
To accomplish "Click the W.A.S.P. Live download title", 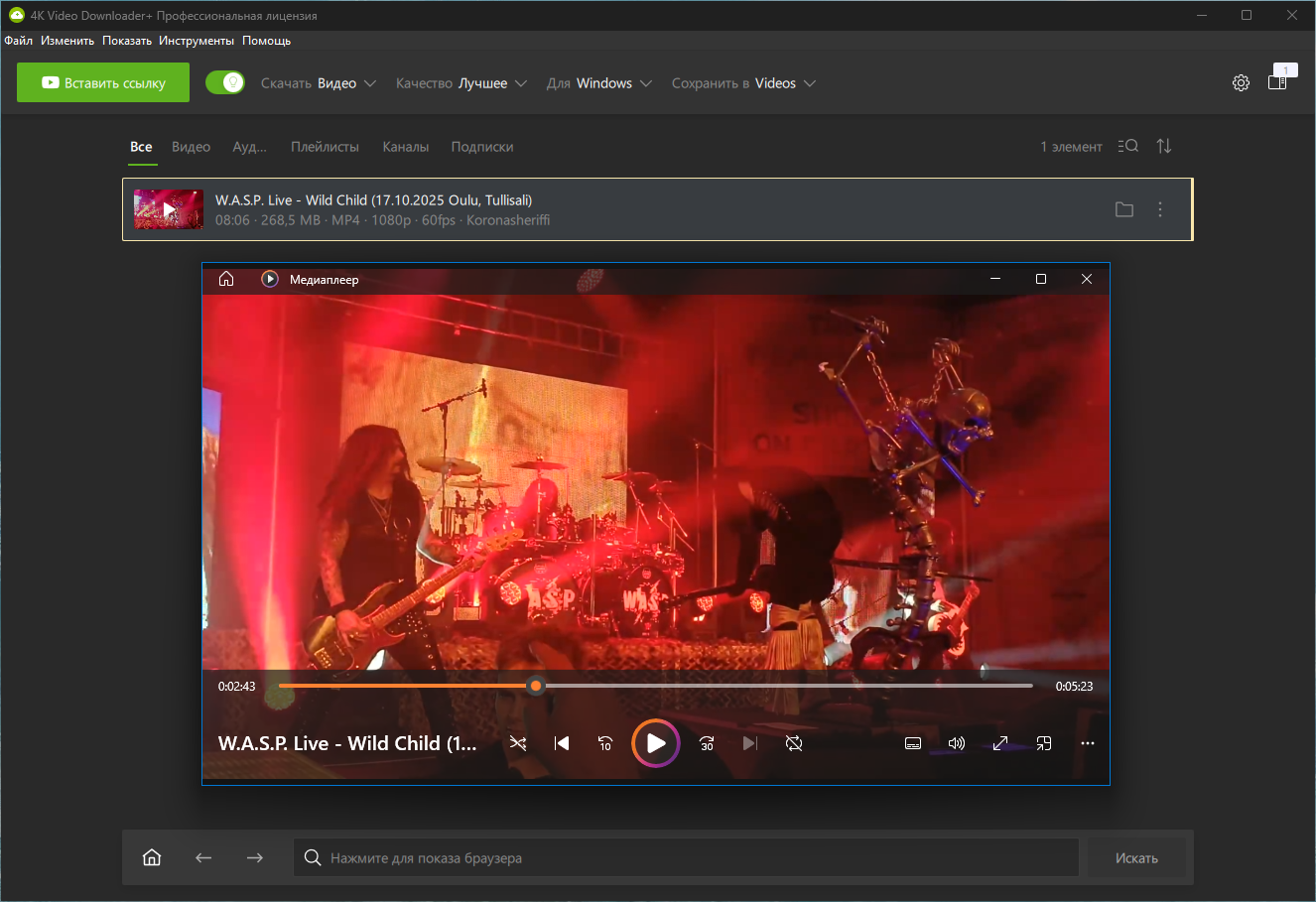I will click(373, 199).
